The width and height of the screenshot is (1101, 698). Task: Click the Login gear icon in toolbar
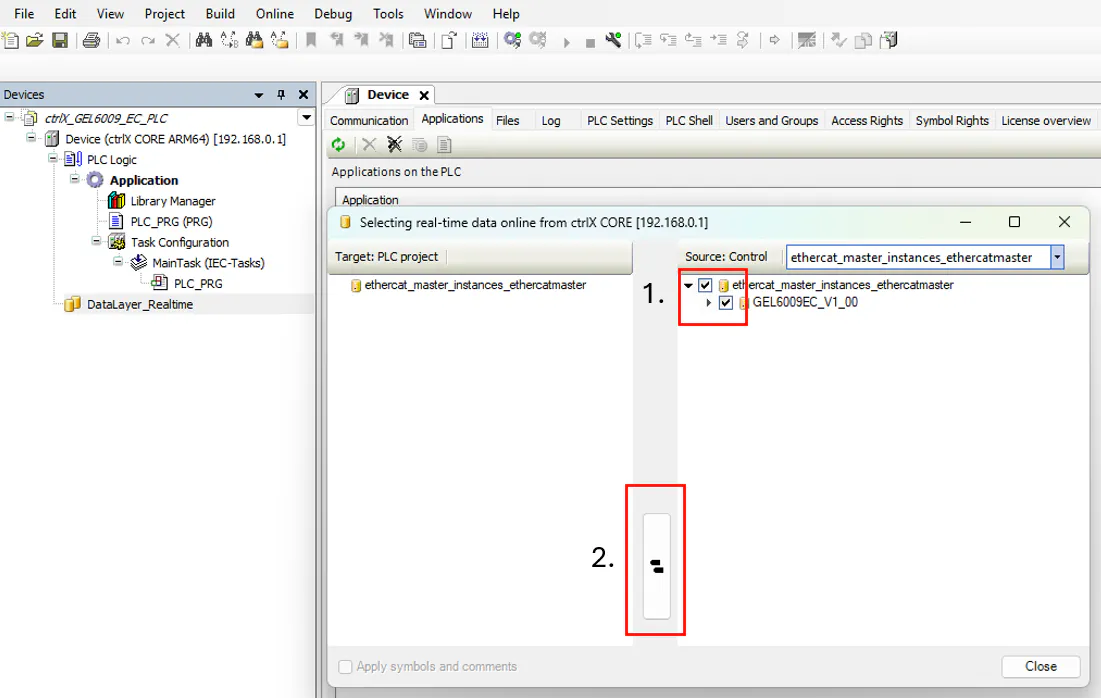(x=512, y=41)
